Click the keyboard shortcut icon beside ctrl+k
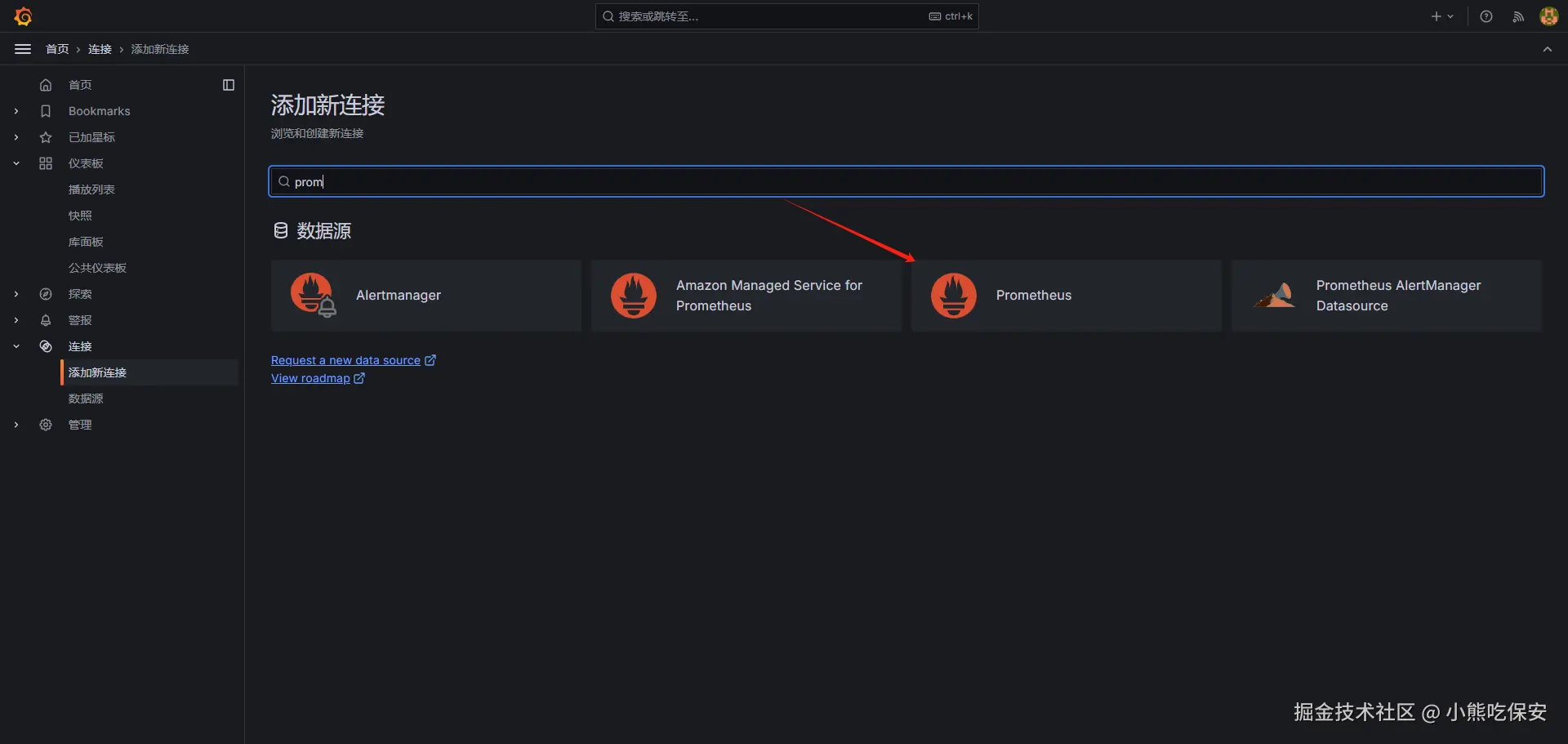Viewport: 1568px width, 744px height. (x=935, y=16)
